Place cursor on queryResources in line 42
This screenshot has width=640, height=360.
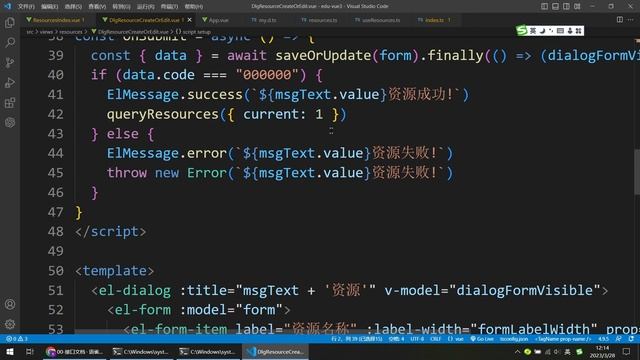click(162, 114)
